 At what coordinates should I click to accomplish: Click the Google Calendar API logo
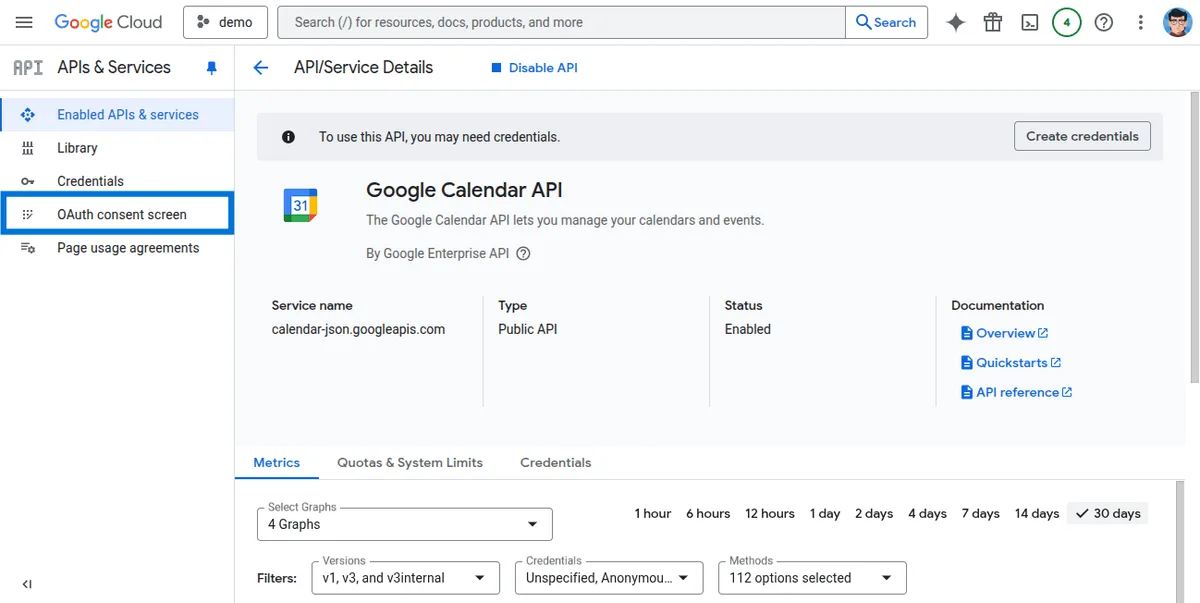(x=300, y=205)
